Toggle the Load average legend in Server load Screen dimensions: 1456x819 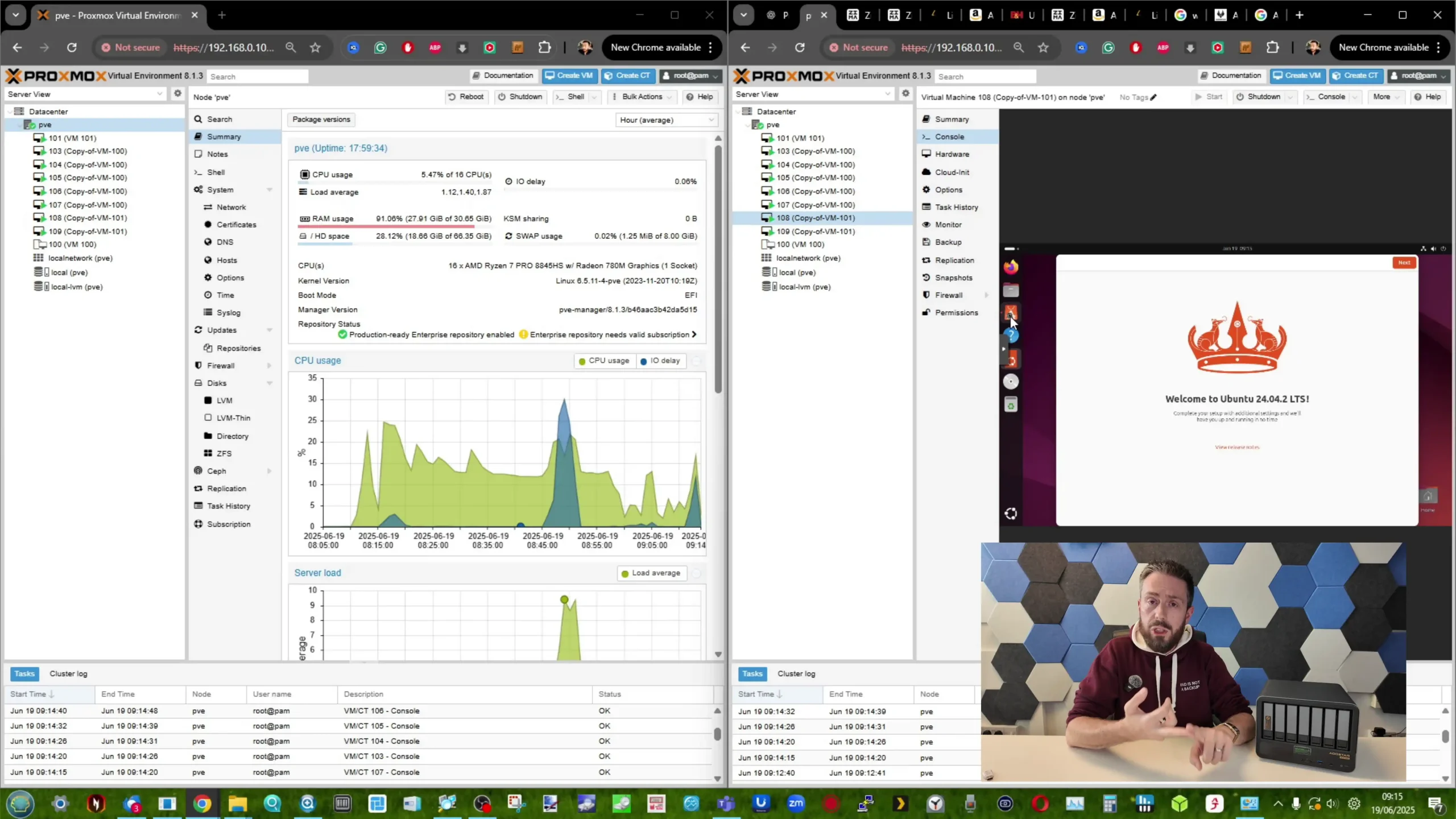pos(651,573)
